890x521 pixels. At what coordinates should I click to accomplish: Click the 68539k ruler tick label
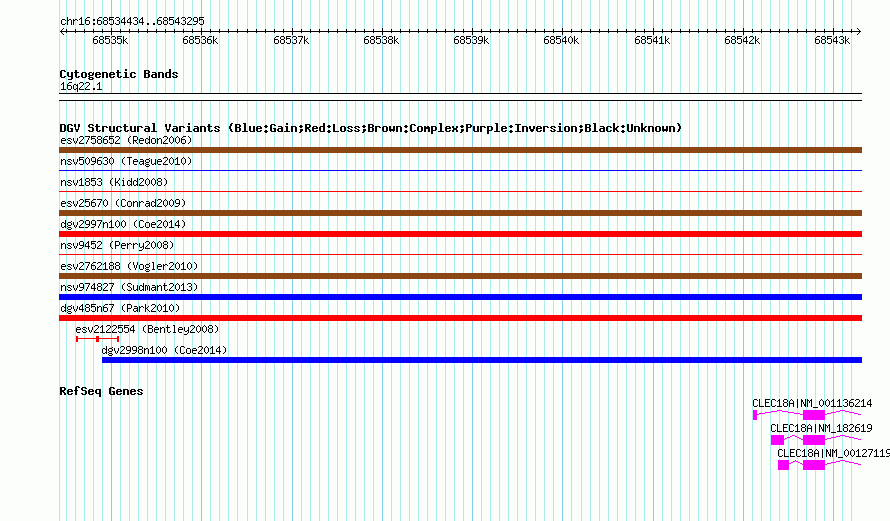[471, 40]
